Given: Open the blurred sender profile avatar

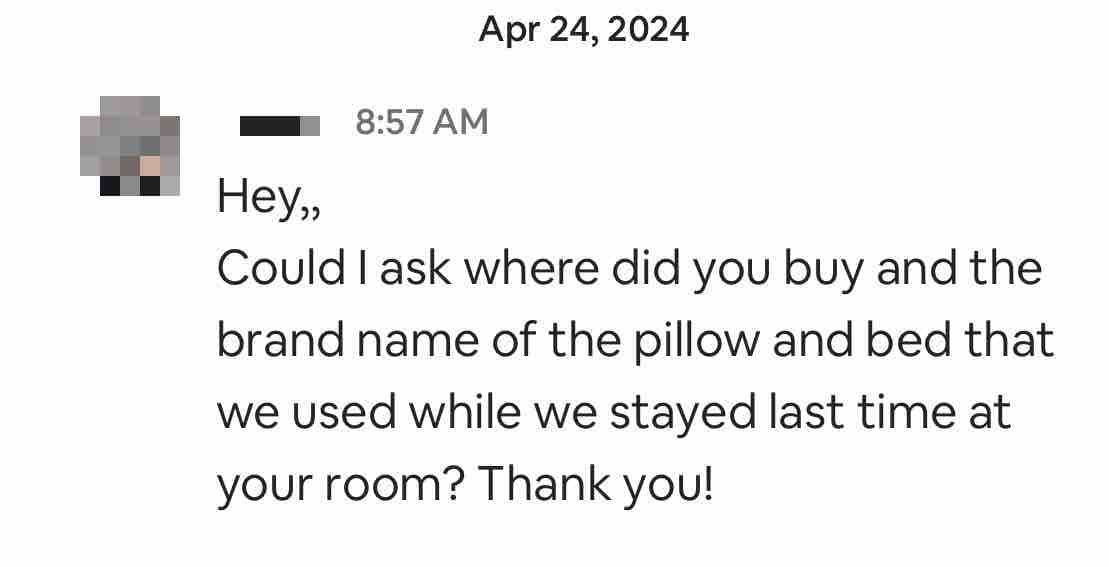Looking at the screenshot, I should (x=129, y=146).
